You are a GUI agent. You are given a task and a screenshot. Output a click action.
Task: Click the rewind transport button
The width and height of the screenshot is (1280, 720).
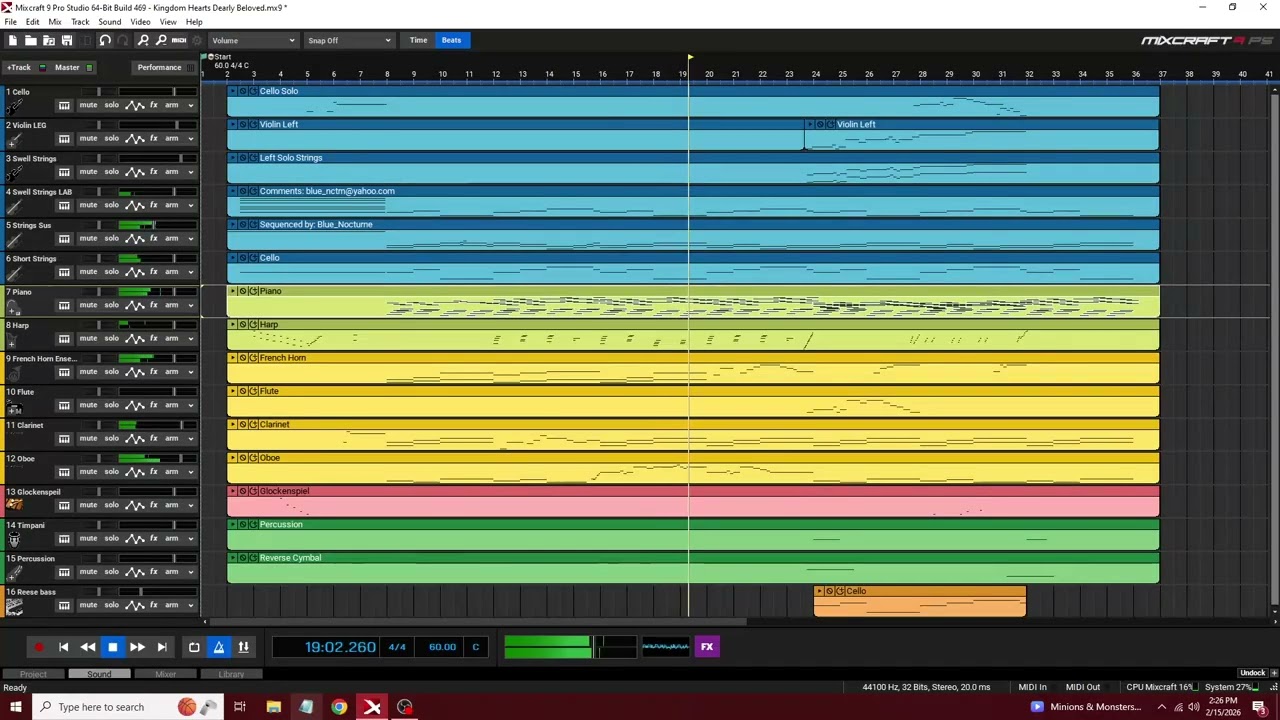point(88,647)
